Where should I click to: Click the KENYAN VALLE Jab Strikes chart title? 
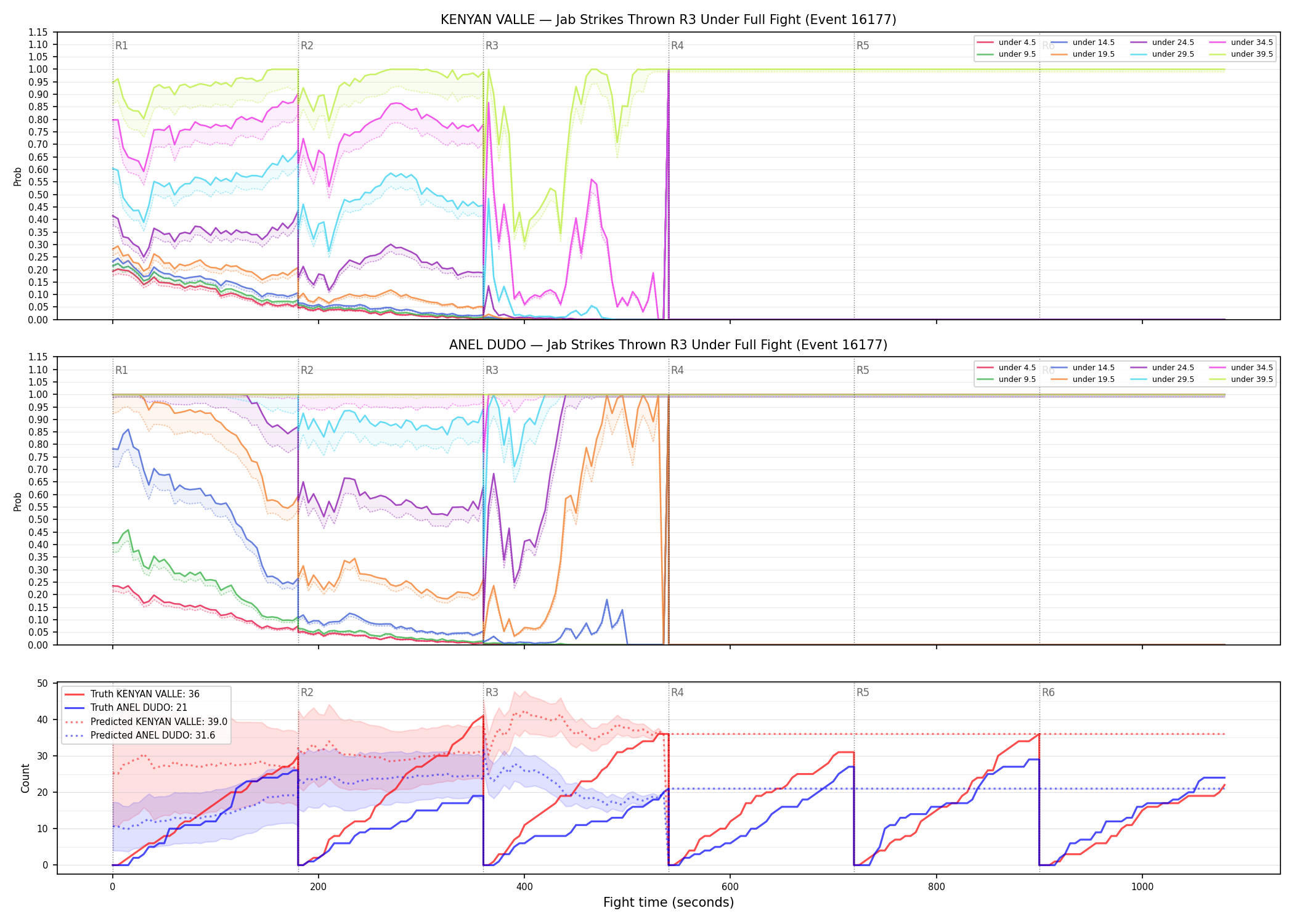point(668,20)
